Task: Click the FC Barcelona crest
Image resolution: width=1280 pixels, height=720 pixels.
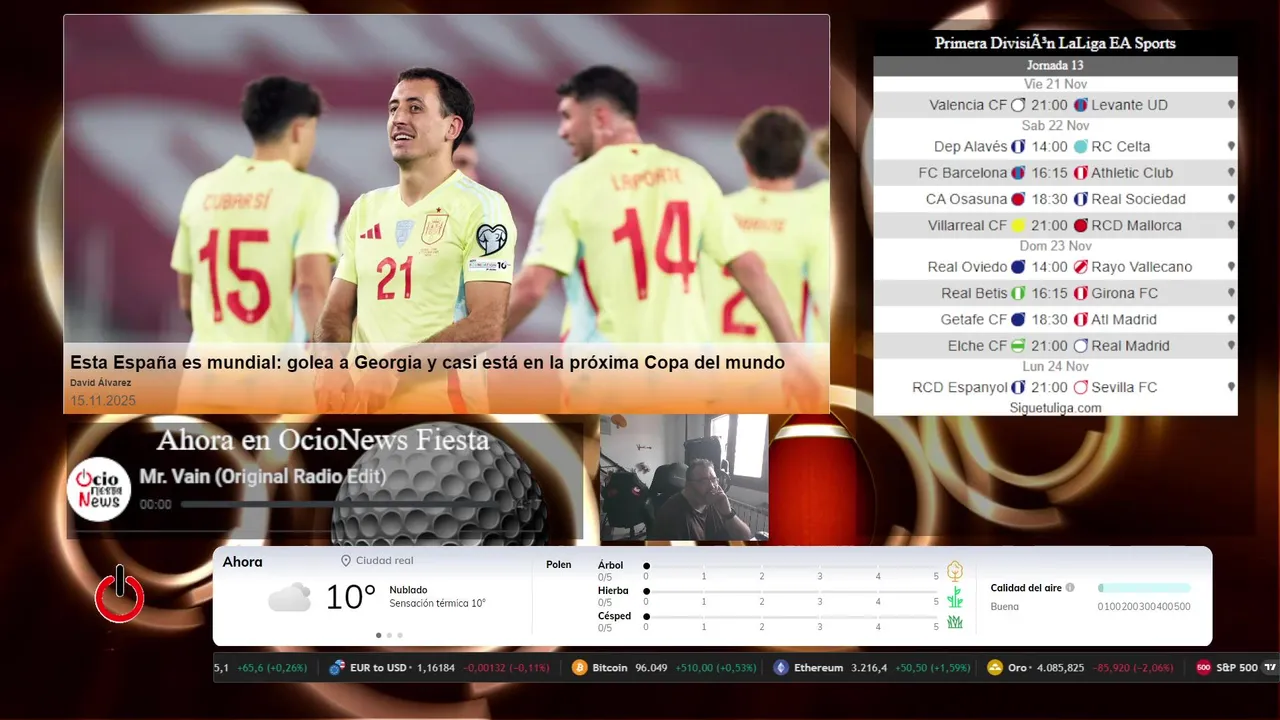Action: tap(1018, 173)
